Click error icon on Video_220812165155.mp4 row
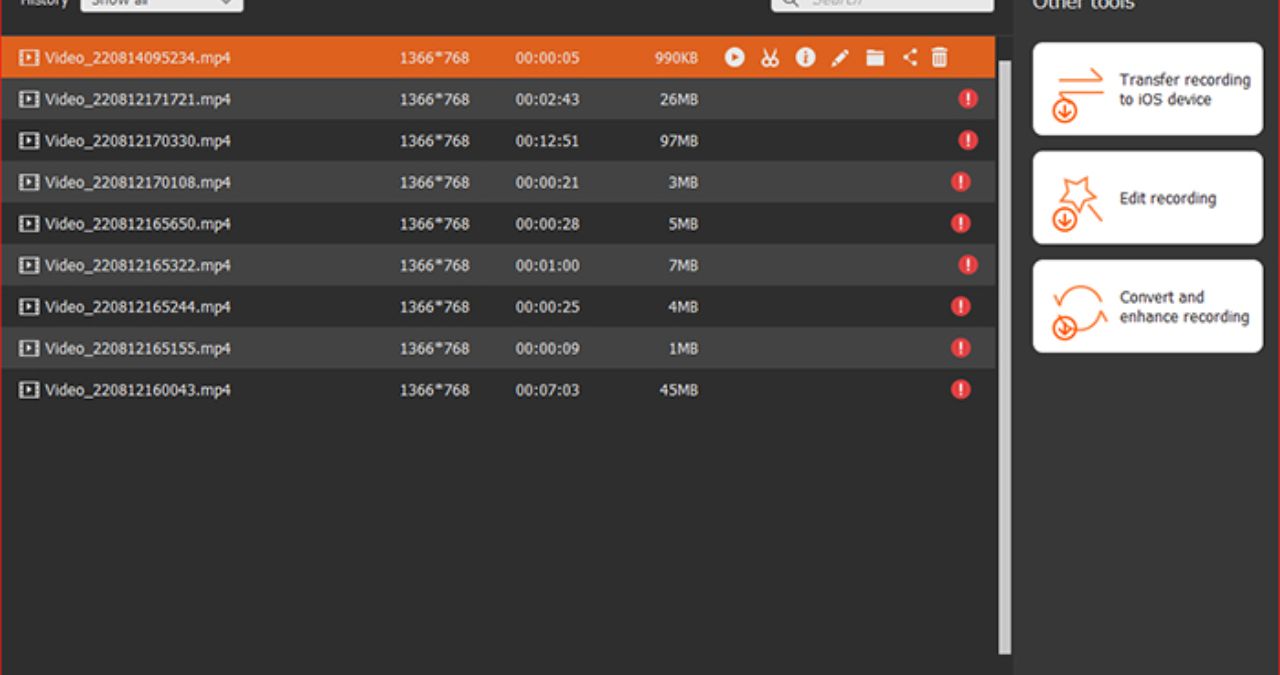Image resolution: width=1280 pixels, height=675 pixels. (x=961, y=348)
